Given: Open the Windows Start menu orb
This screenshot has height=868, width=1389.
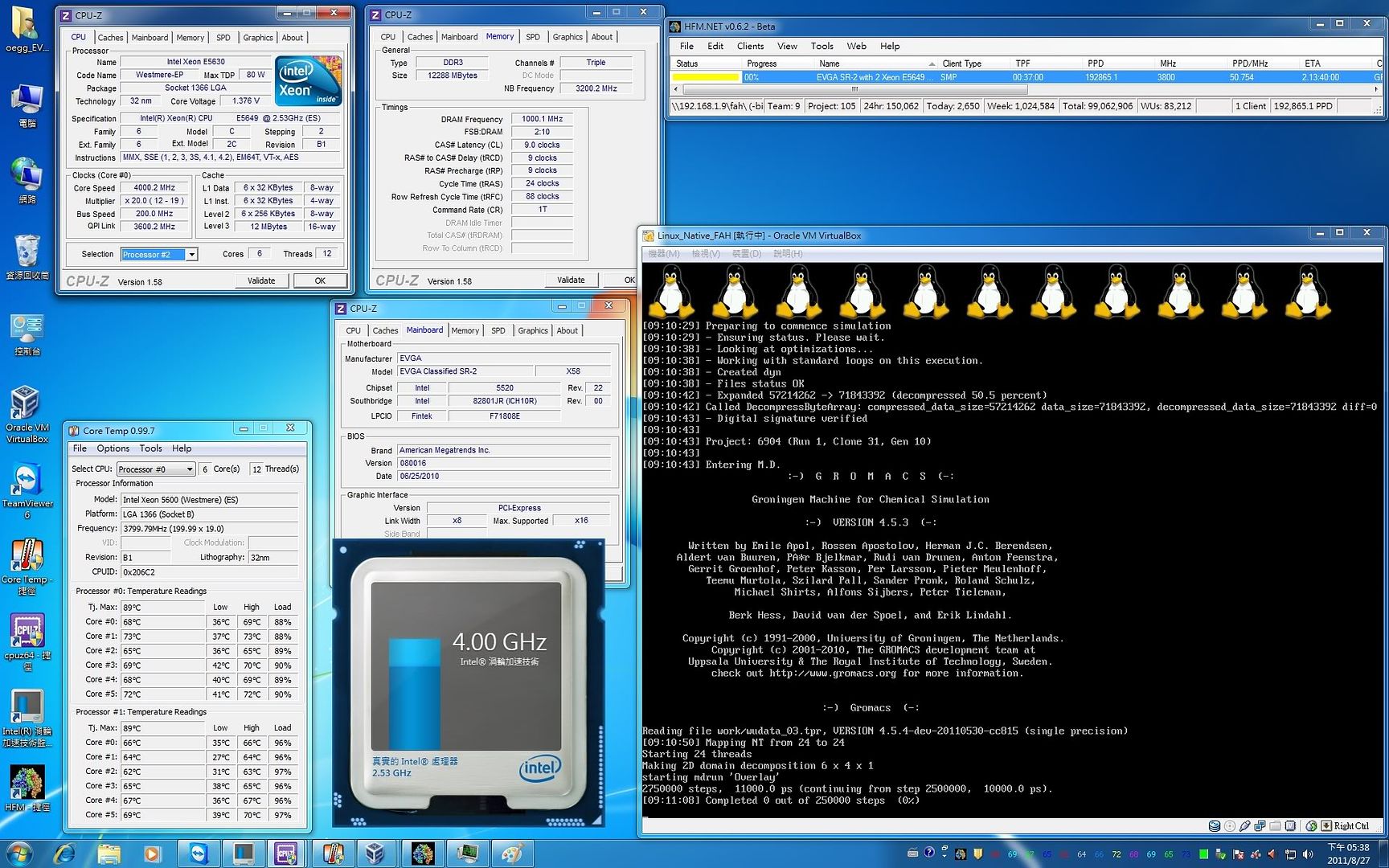Looking at the screenshot, I should coord(19,853).
